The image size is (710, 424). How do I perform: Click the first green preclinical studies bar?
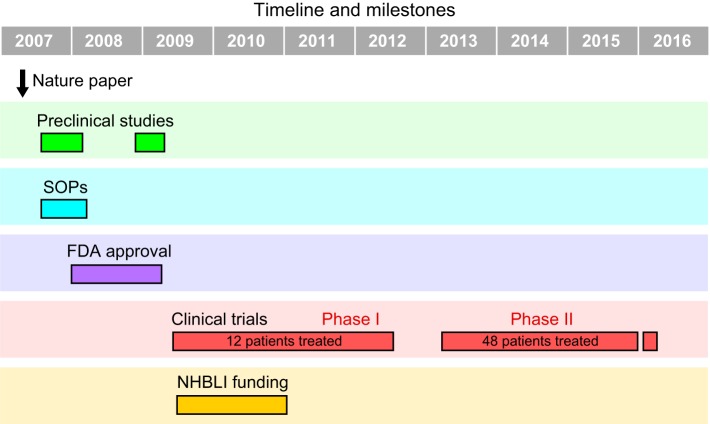pos(62,143)
